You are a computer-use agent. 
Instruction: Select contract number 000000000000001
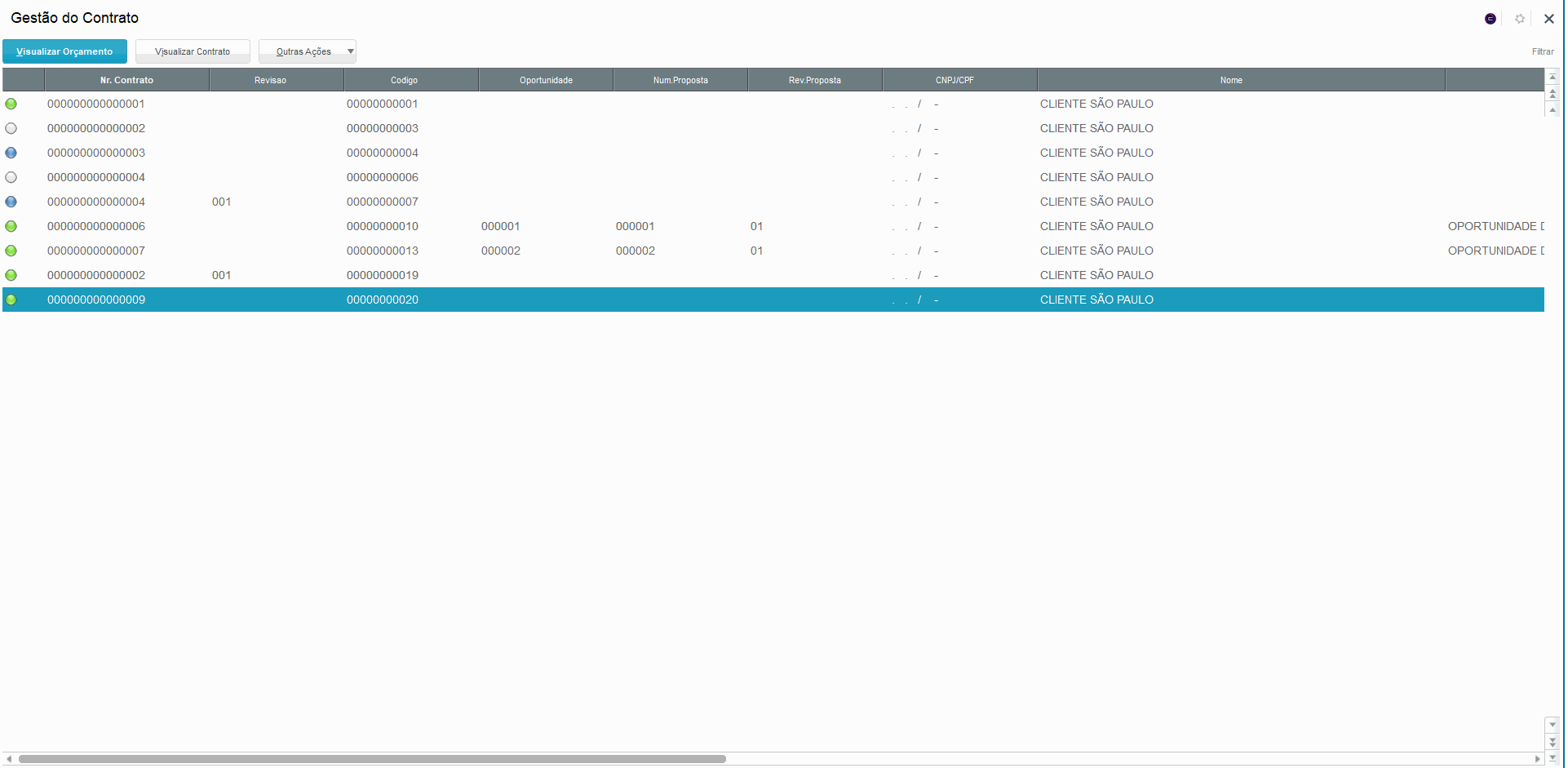(x=96, y=104)
